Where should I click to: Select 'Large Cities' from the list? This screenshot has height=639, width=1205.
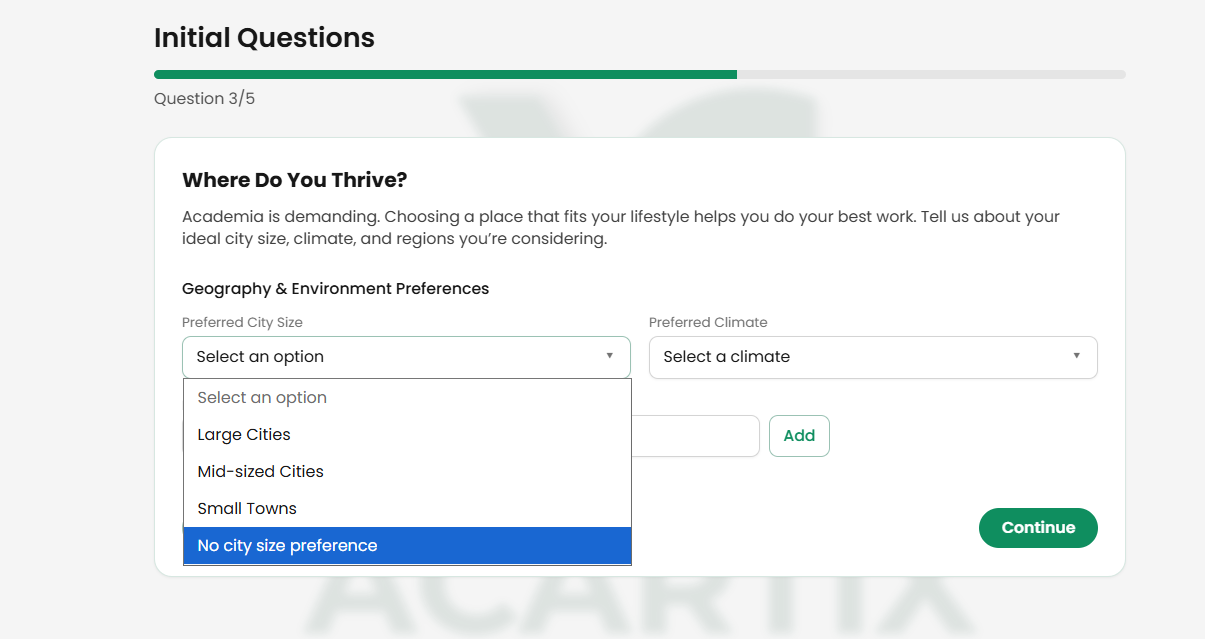point(243,434)
